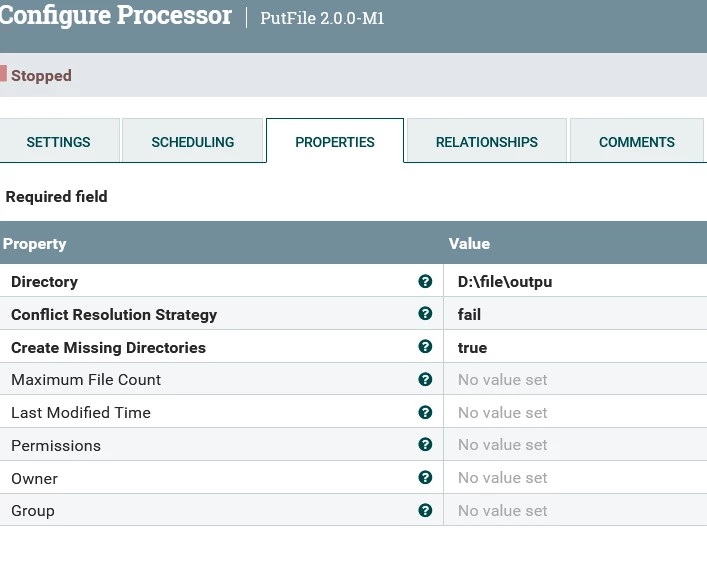Click the Group property help icon
707x570 pixels.
[425, 510]
